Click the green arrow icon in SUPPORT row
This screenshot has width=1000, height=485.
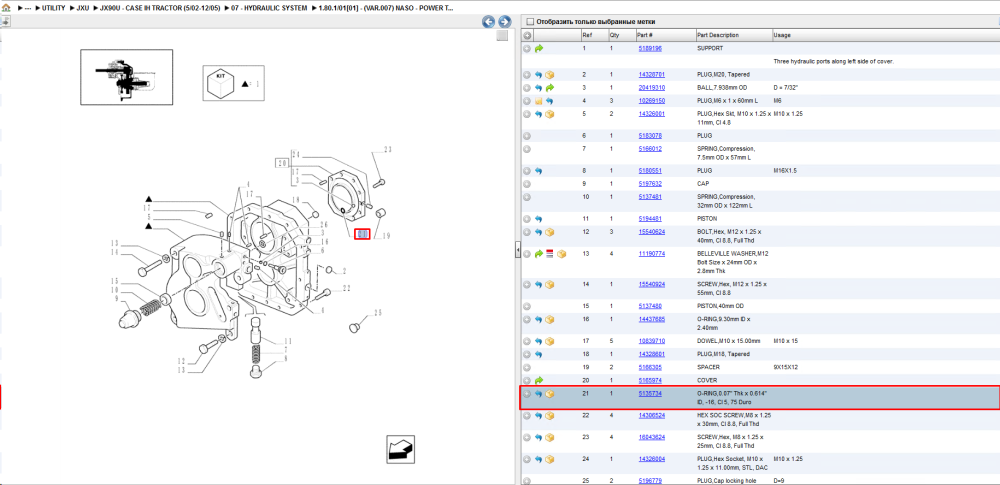pyautogui.click(x=539, y=48)
